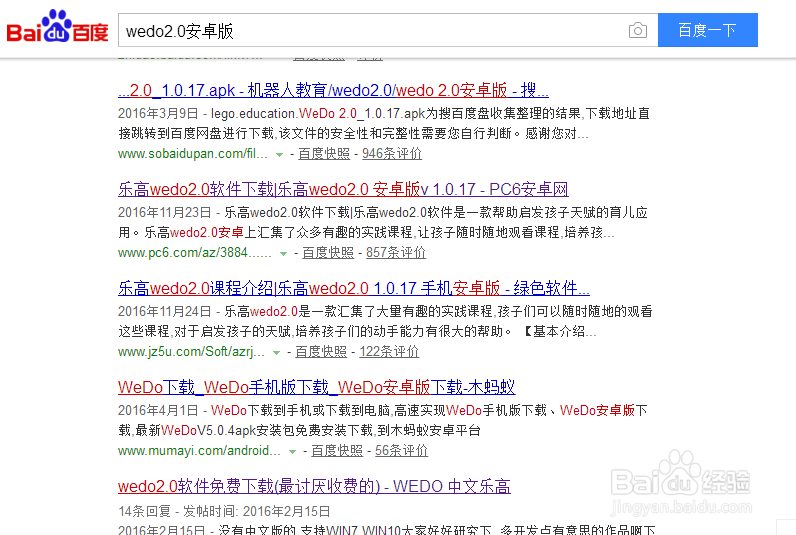
Task: Click URL www.pc6.com/az/3884......
Action: (x=195, y=252)
